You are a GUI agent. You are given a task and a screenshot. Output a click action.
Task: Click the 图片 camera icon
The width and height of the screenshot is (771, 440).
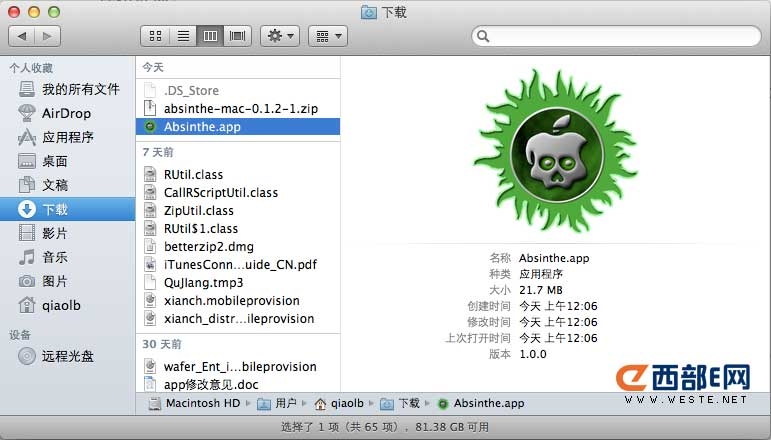click(27, 281)
